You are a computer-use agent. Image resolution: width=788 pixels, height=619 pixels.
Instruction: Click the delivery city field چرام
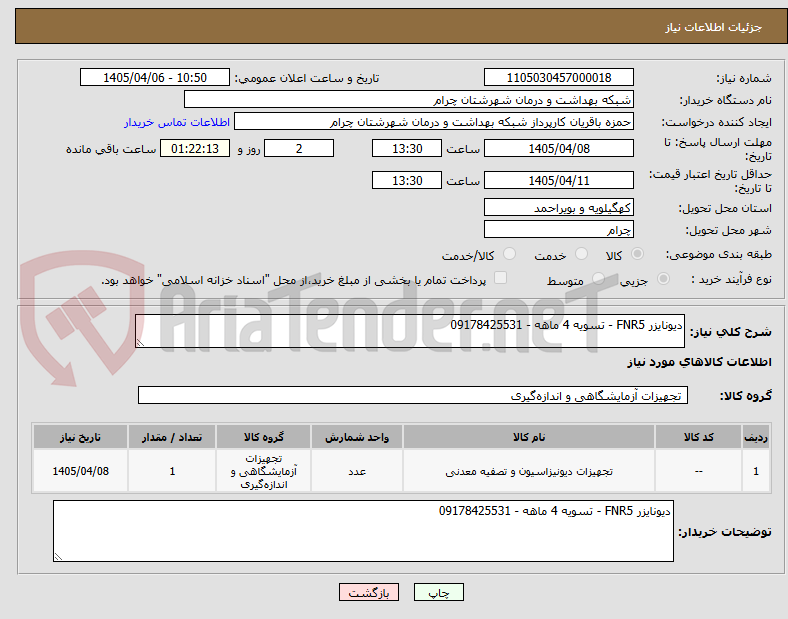pyautogui.click(x=559, y=230)
